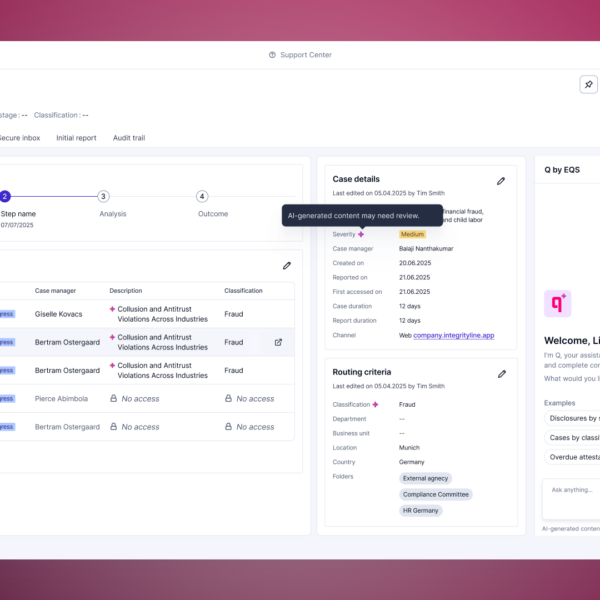
Task: Select step 4 Outcome marker
Action: click(202, 196)
